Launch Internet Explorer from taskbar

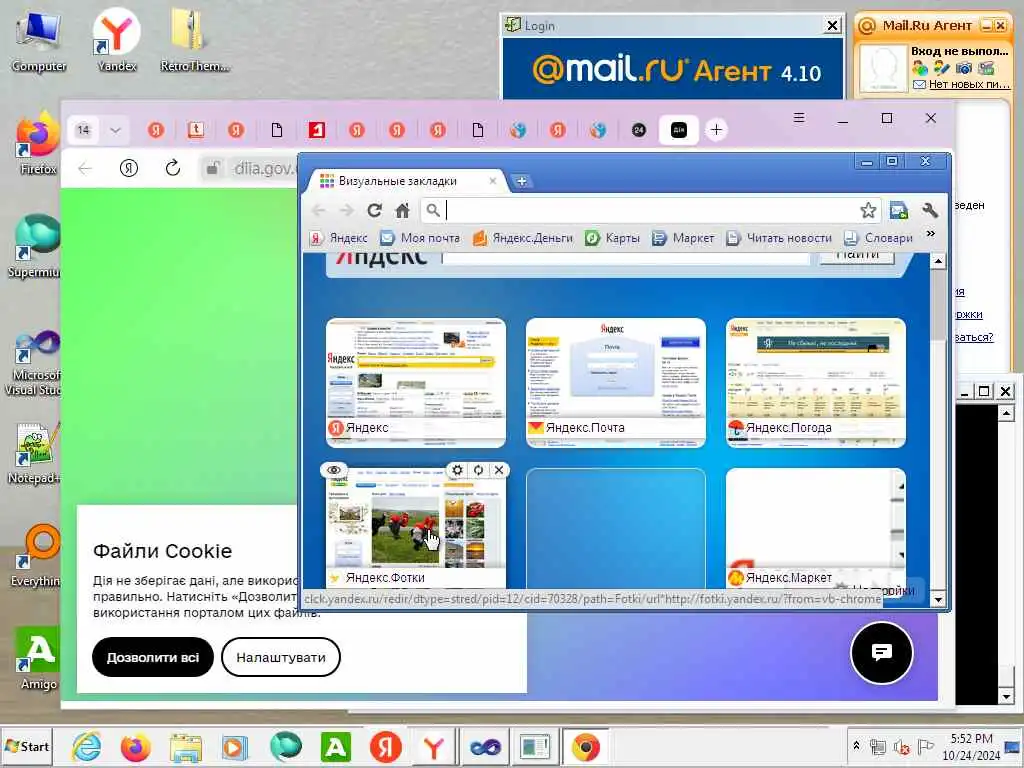(x=87, y=747)
